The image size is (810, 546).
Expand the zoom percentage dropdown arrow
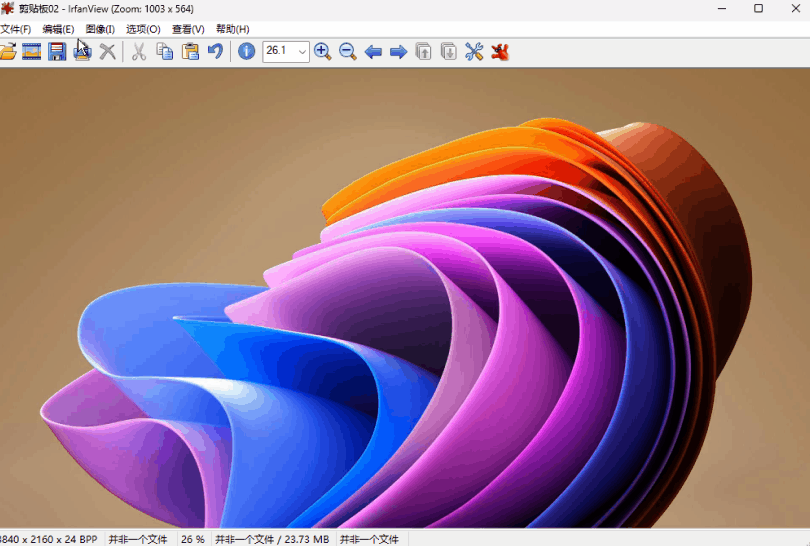302,52
